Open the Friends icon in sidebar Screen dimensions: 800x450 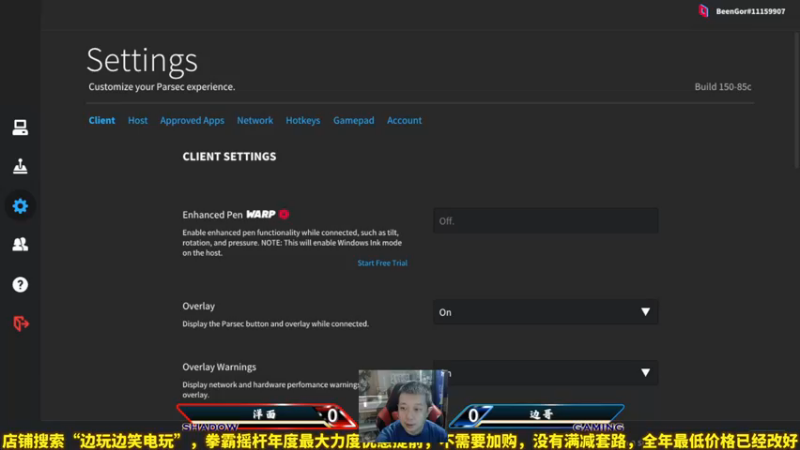click(20, 244)
